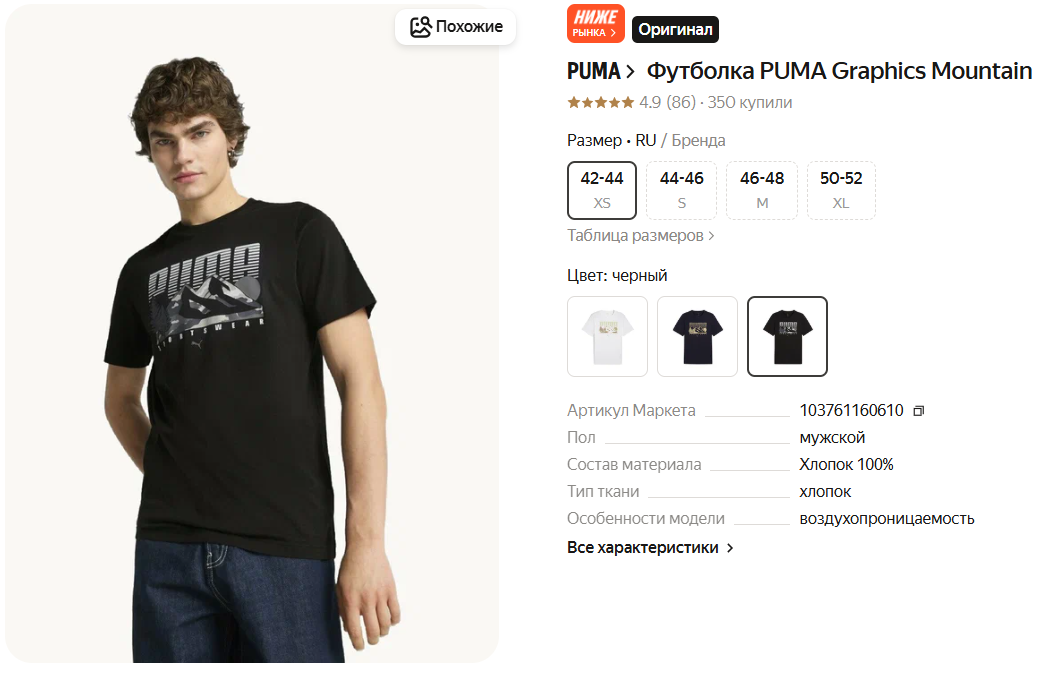Click the similar items image-search icon
Screen dimensions: 1047x673
pos(421,27)
